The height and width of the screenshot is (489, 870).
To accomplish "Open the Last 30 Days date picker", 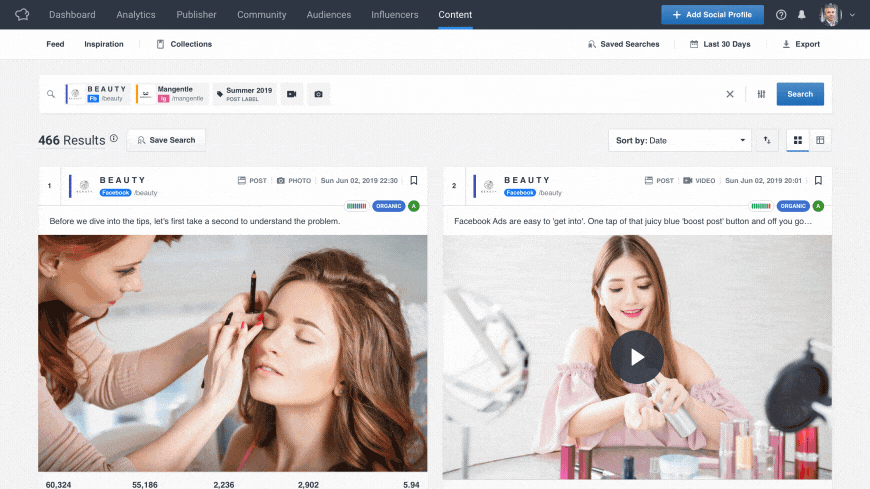I will pyautogui.click(x=720, y=44).
